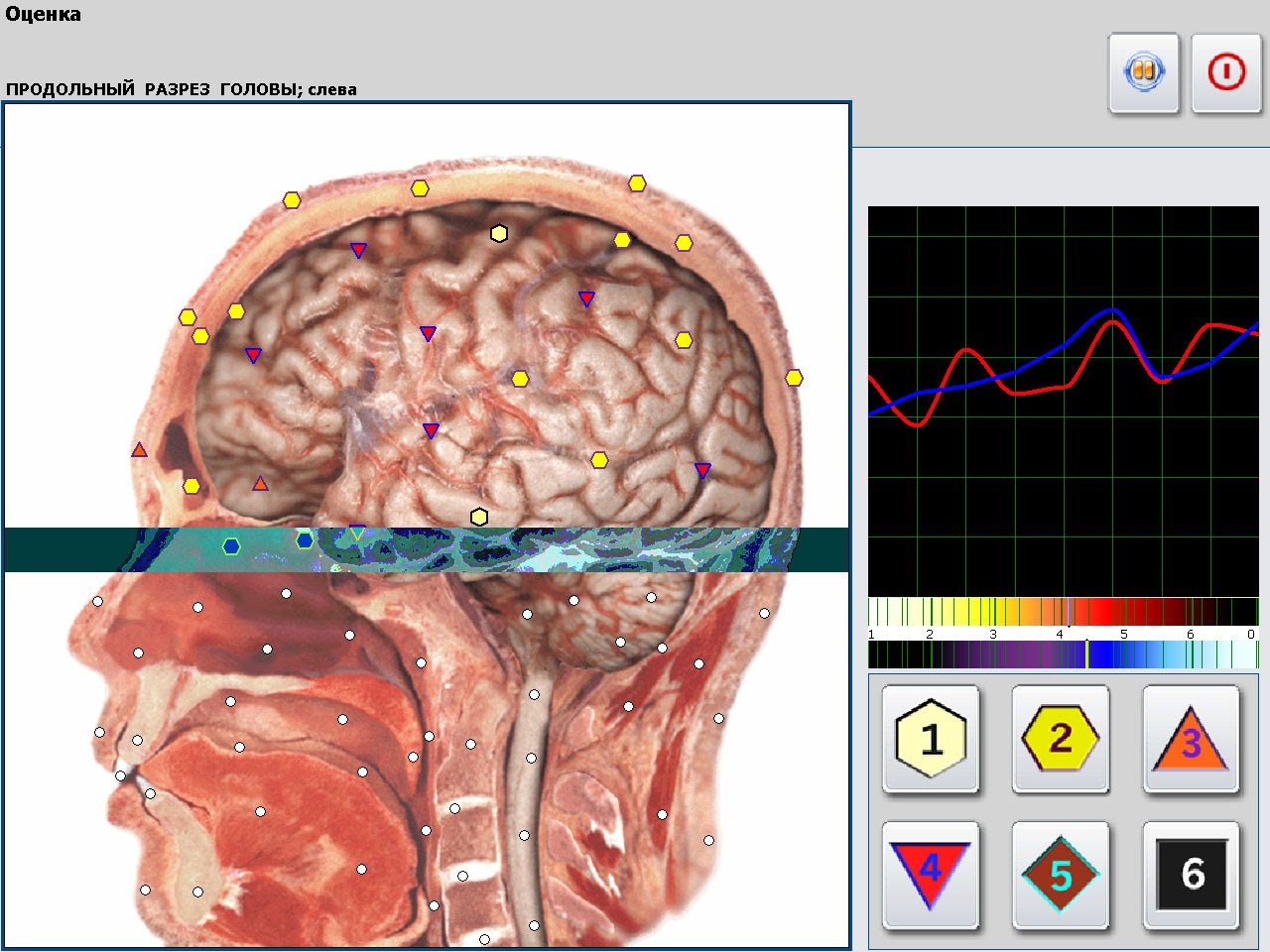Pick legend button 5 brown diamond

click(x=1061, y=875)
